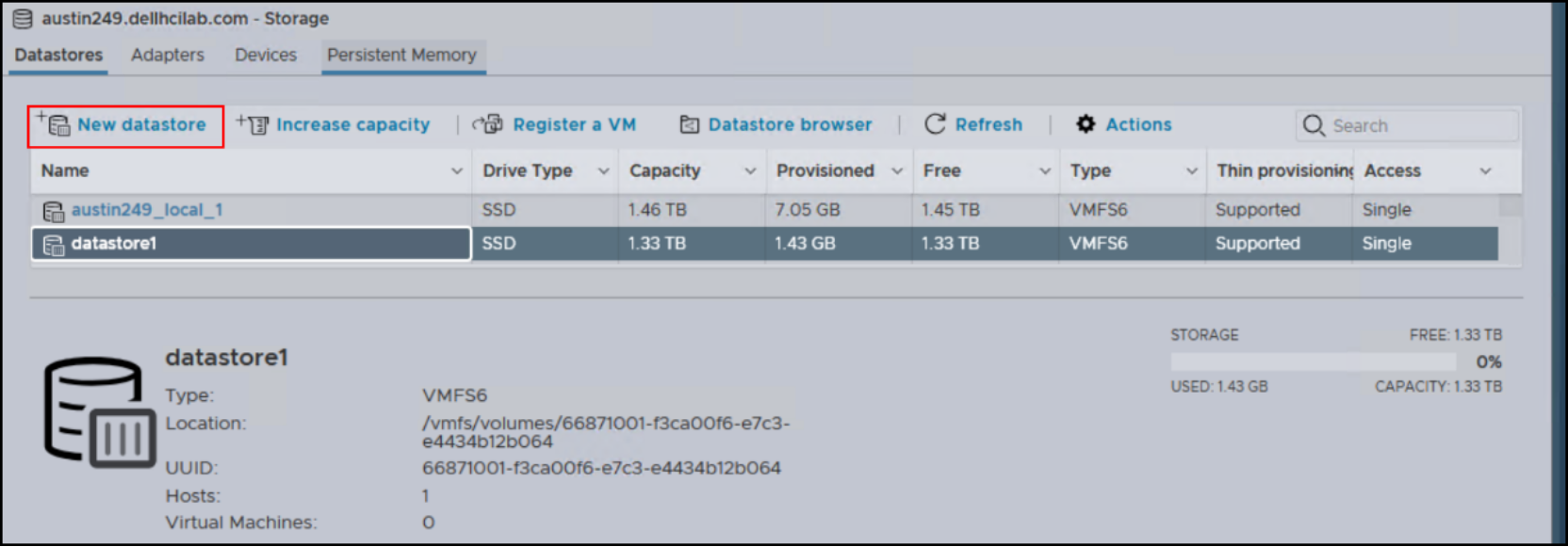Open the Access column dropdown arrow
Viewport: 1568px width, 547px height.
click(x=1485, y=171)
